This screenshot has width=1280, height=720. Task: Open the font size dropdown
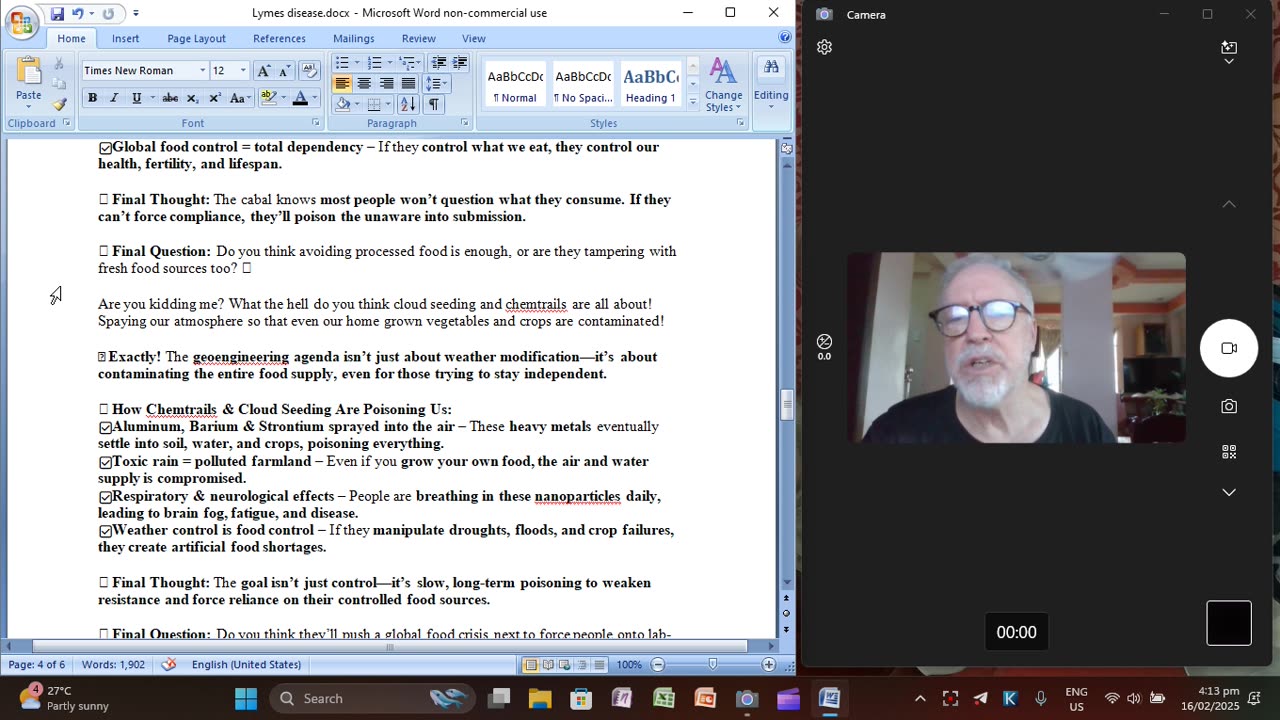[x=242, y=70]
